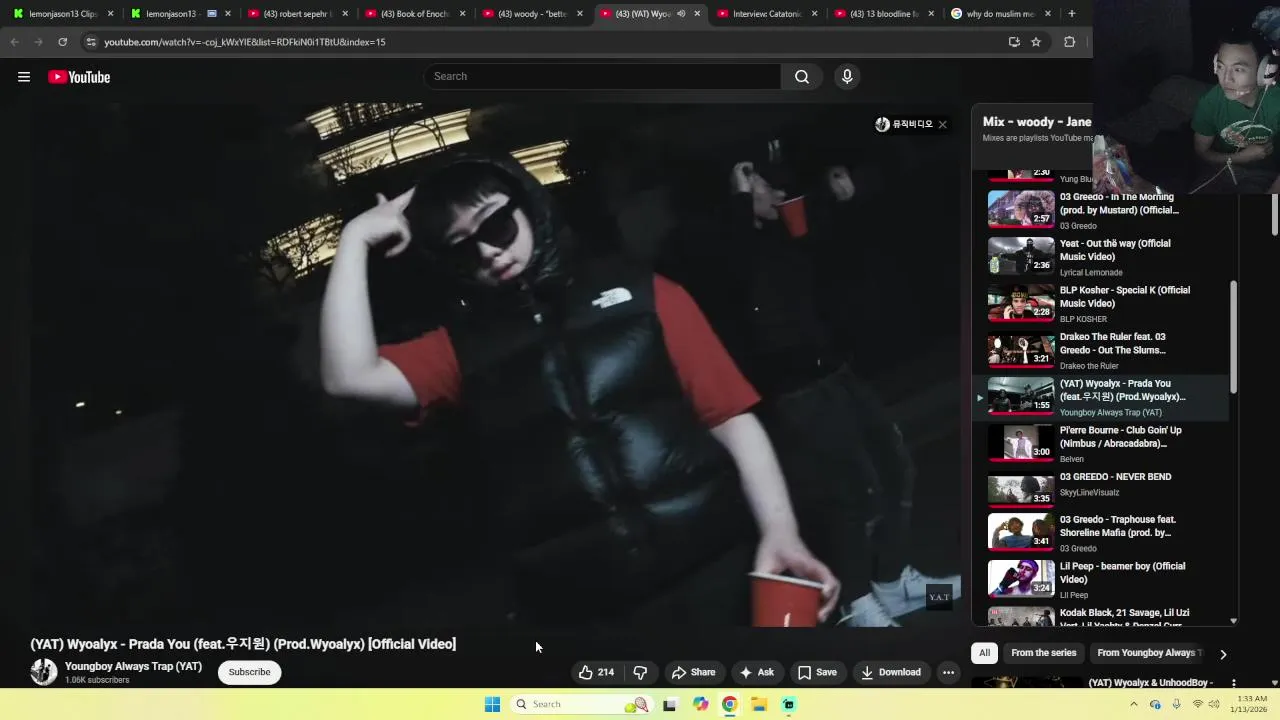Image resolution: width=1280 pixels, height=720 pixels.
Task: Open File Explorer from the taskbar
Action: pos(759,704)
